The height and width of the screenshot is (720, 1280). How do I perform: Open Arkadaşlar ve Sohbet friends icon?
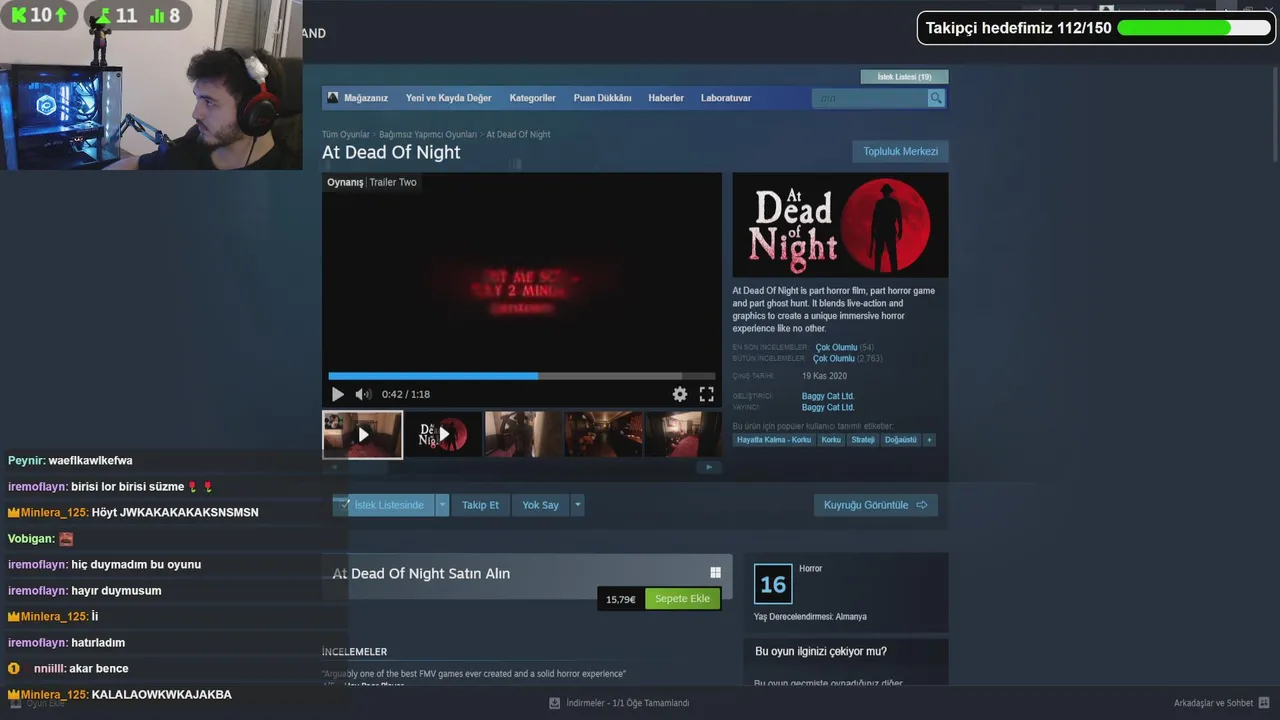[x=1264, y=703]
